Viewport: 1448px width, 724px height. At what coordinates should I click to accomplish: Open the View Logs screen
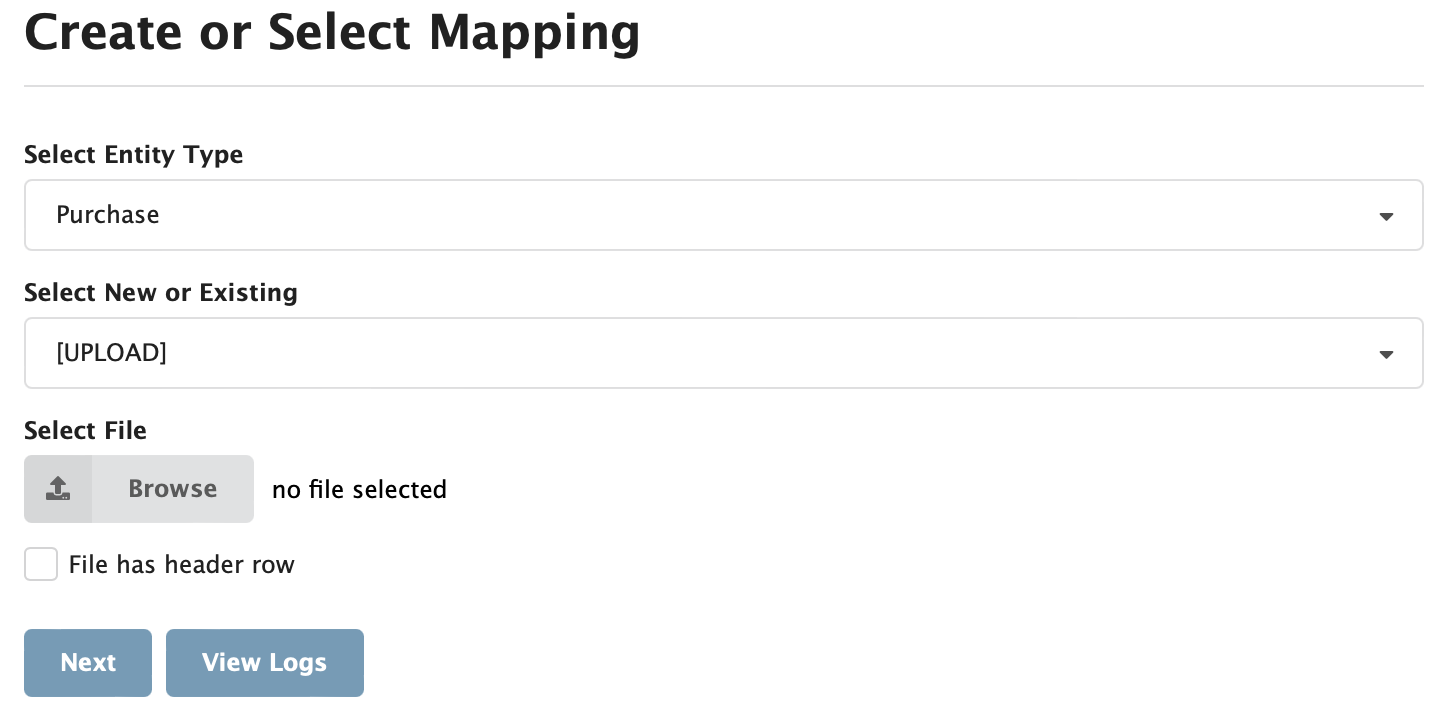tap(264, 662)
